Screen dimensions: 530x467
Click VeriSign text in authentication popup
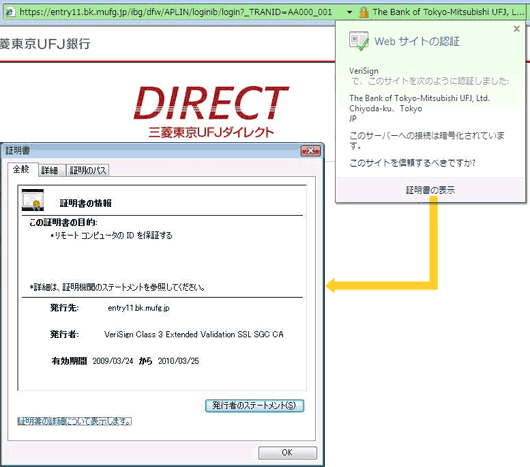[x=364, y=71]
